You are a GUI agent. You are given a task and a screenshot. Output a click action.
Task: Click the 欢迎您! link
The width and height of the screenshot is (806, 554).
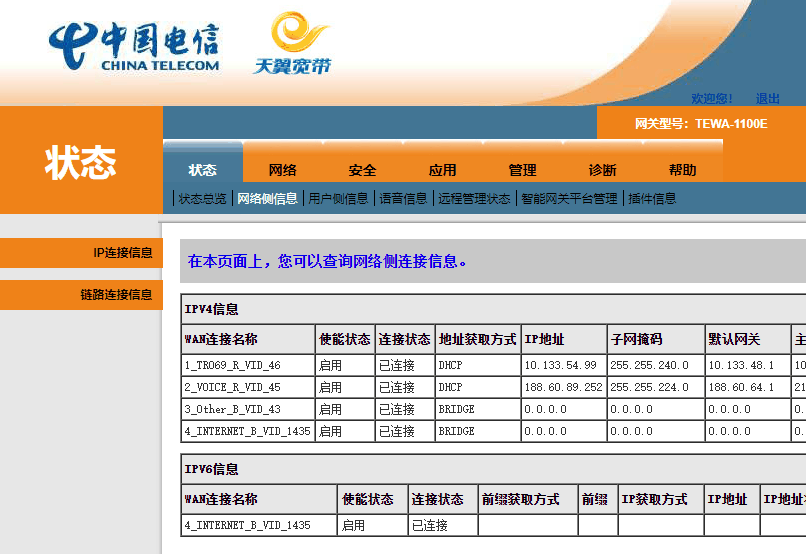pos(711,98)
